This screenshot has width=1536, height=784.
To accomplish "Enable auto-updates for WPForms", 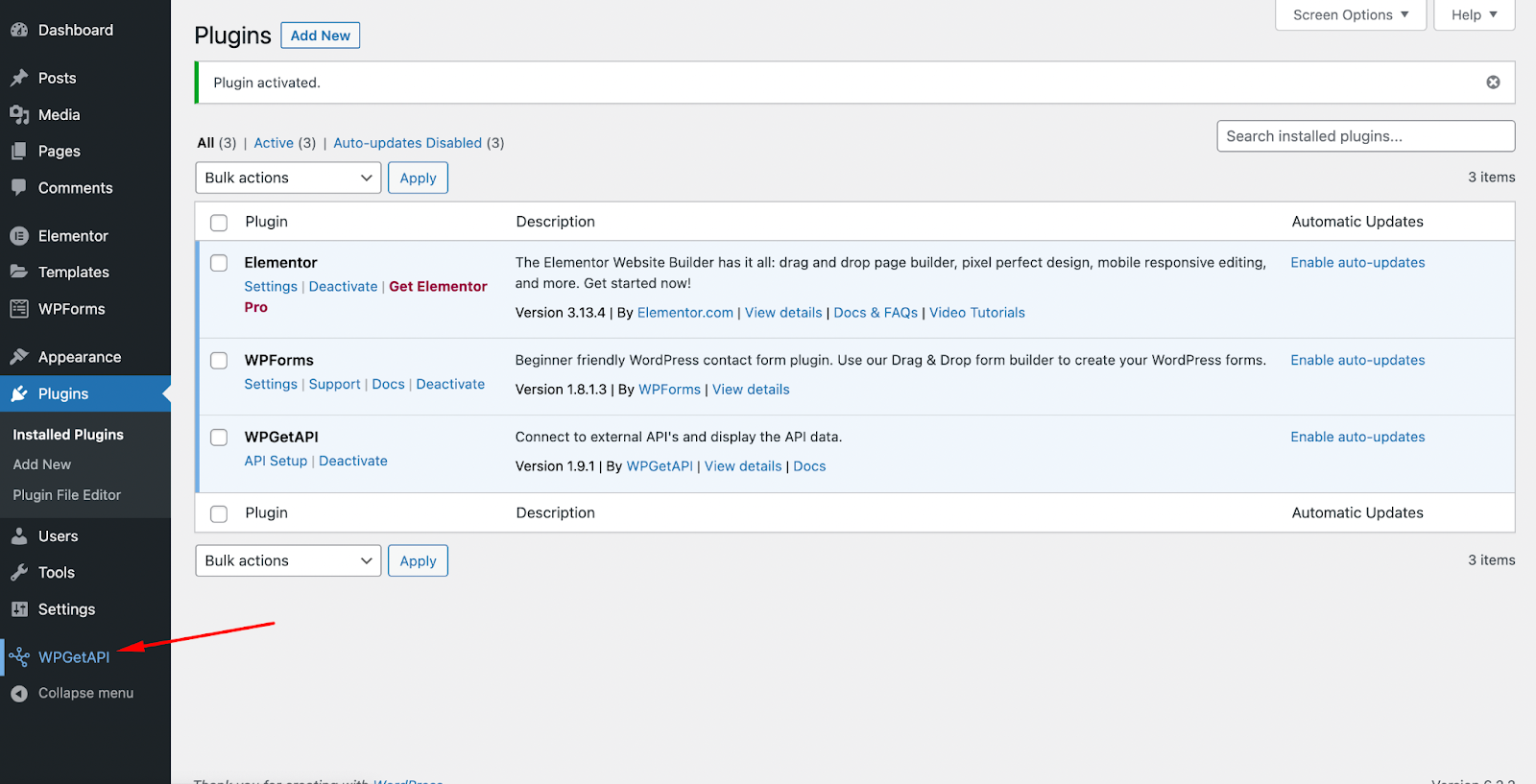I will [1357, 361].
